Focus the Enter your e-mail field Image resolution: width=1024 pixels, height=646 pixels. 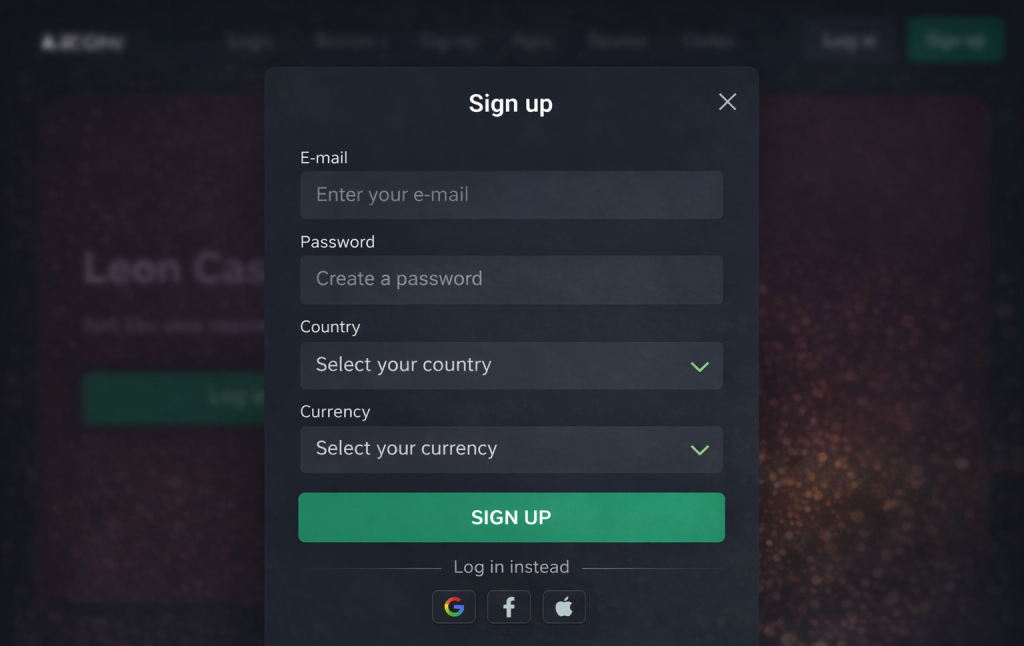click(511, 195)
